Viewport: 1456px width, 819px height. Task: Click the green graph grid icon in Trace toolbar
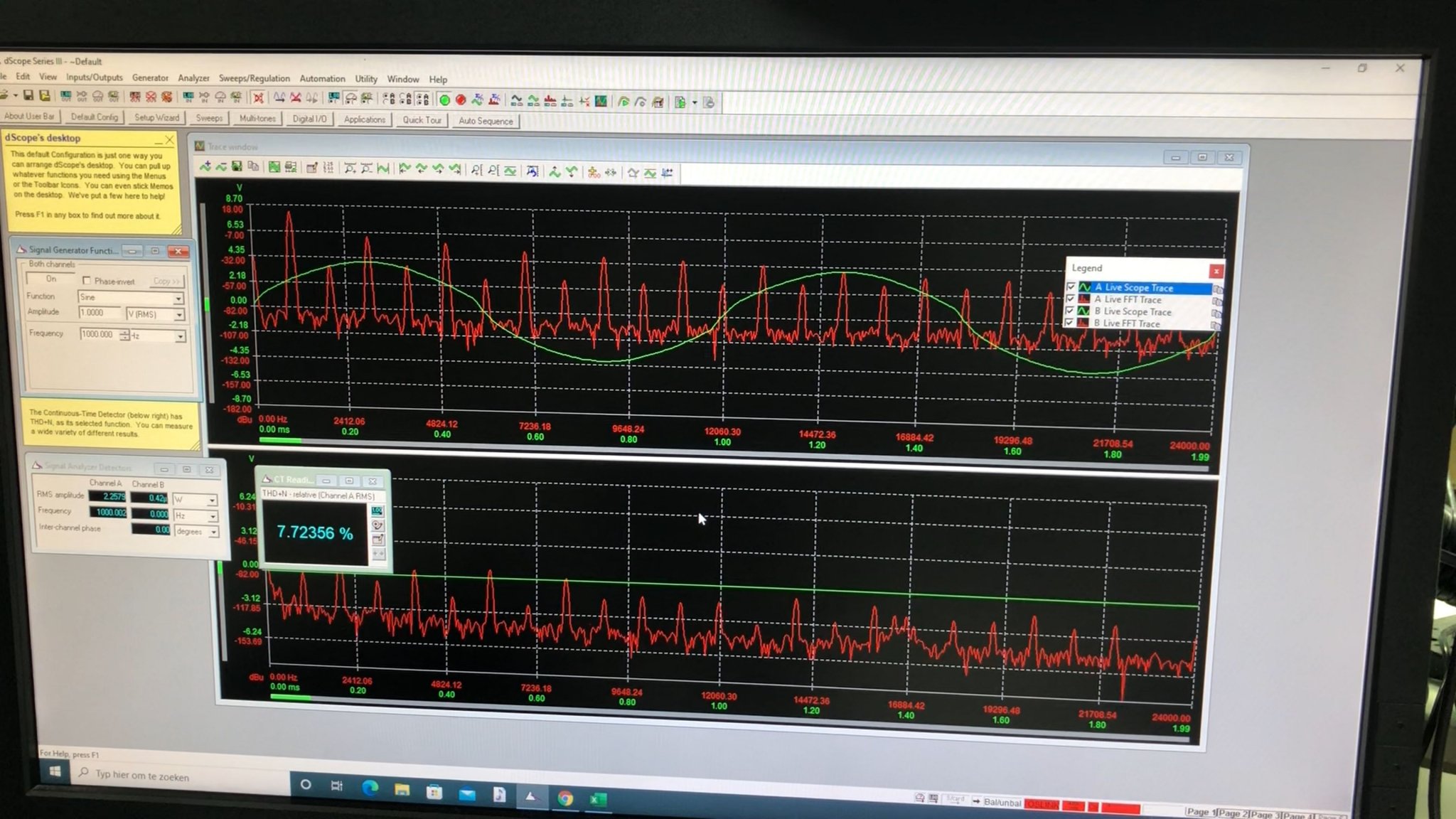point(274,167)
